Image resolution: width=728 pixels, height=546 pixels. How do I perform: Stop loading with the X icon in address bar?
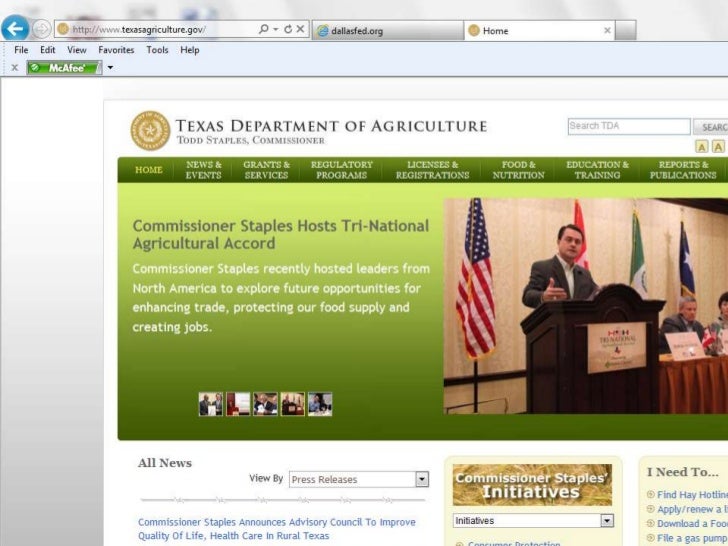[300, 29]
